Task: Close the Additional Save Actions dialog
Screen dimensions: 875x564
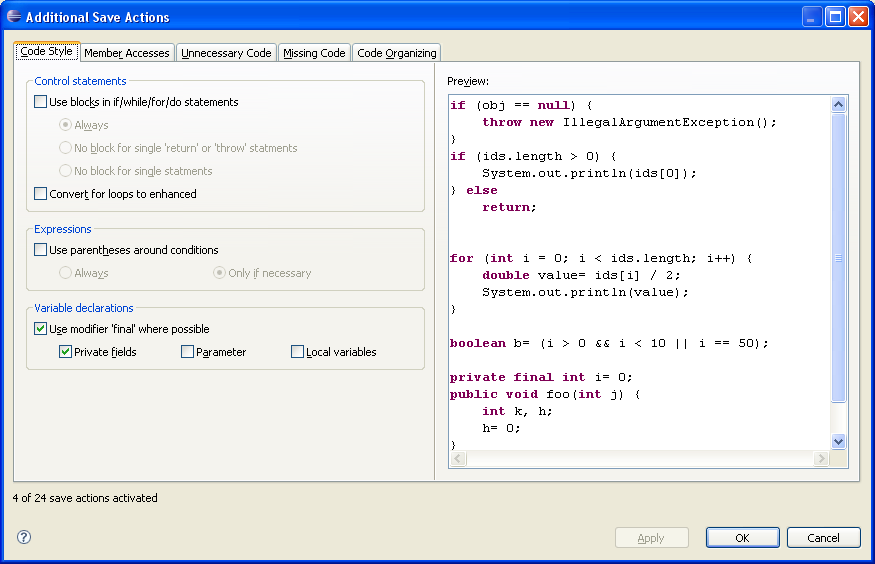Action: [858, 17]
